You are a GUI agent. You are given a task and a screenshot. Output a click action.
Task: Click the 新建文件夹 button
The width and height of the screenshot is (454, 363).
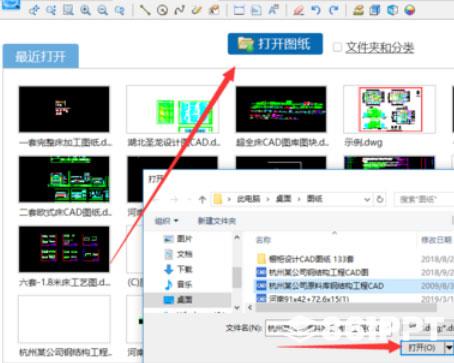217,221
